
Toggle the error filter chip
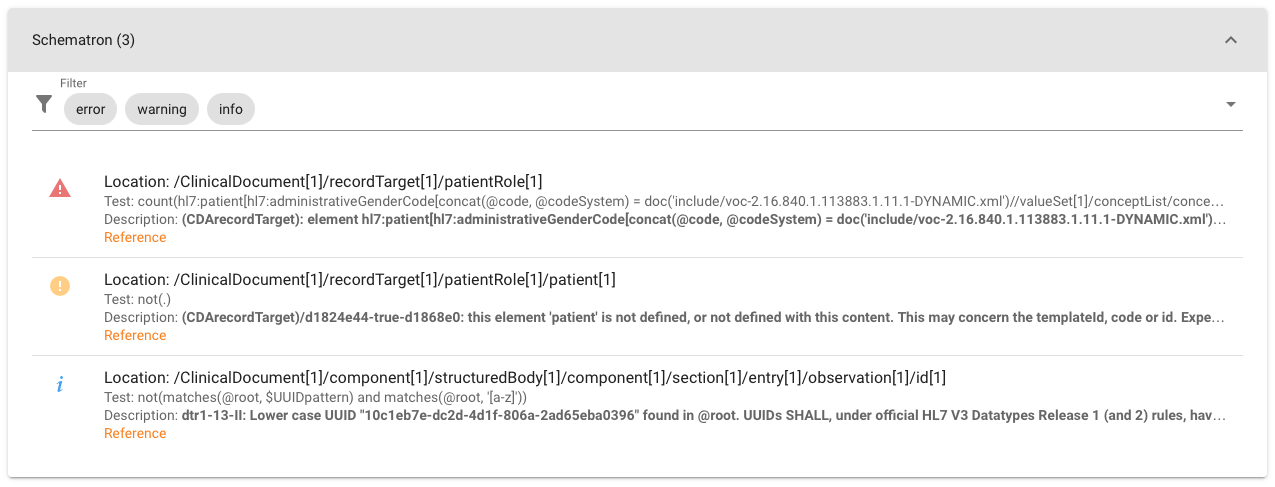click(x=90, y=109)
